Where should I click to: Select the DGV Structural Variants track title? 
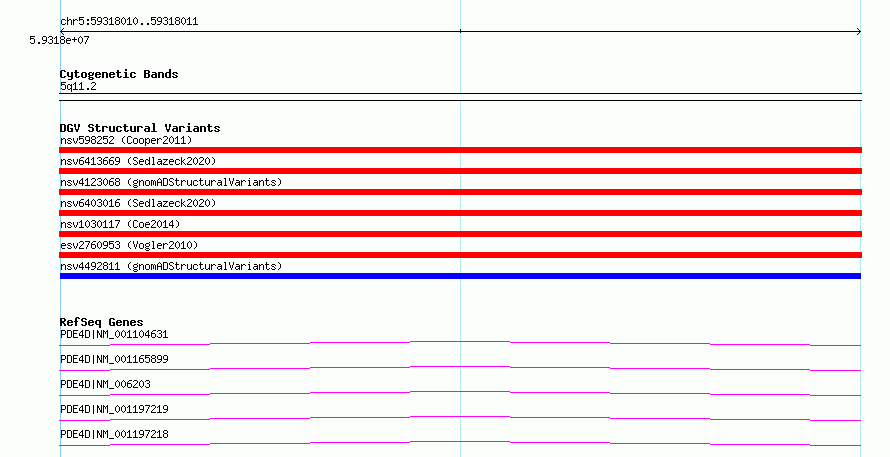pyautogui.click(x=140, y=128)
